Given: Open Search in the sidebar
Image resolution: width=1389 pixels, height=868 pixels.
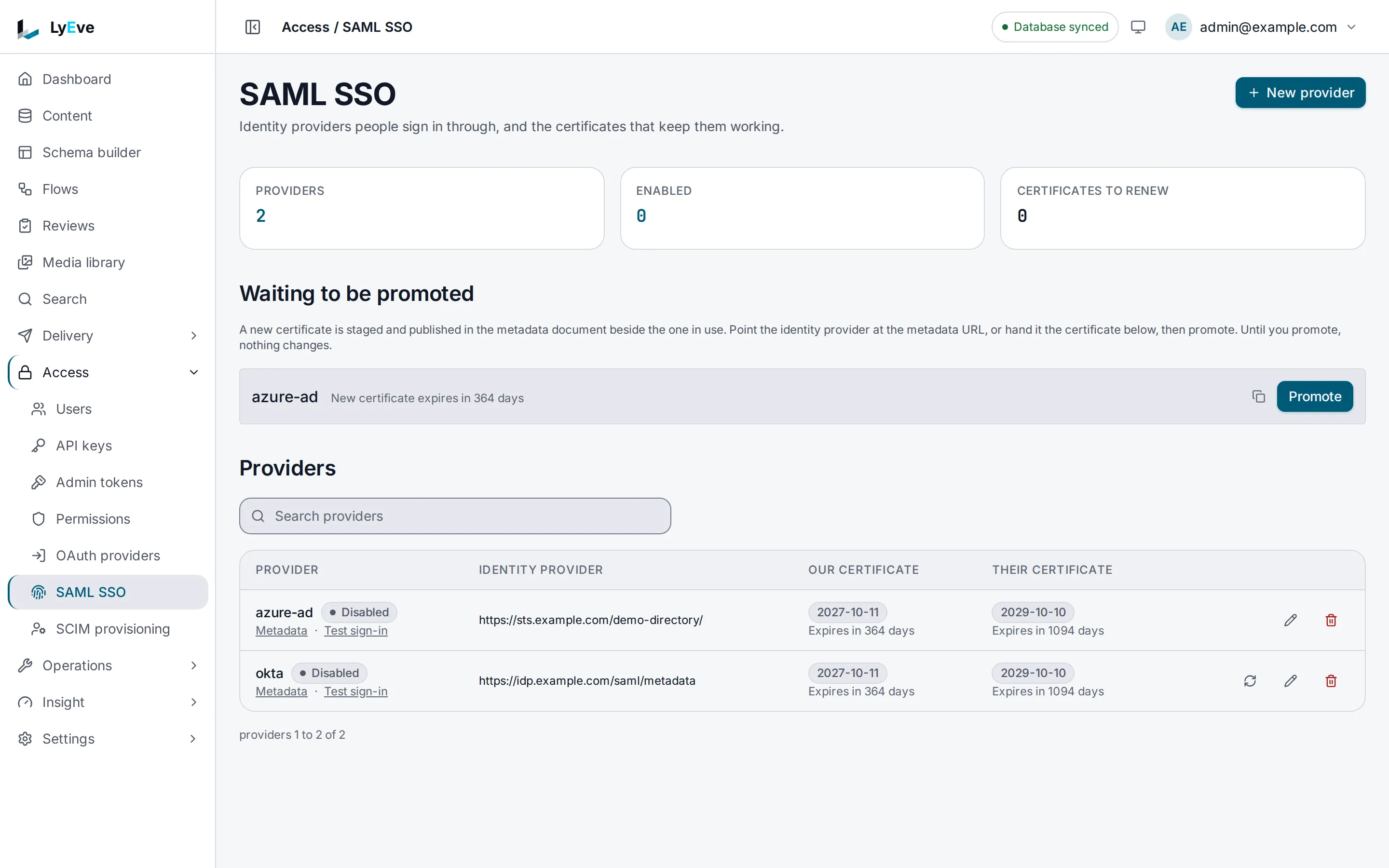Looking at the screenshot, I should [x=108, y=299].
